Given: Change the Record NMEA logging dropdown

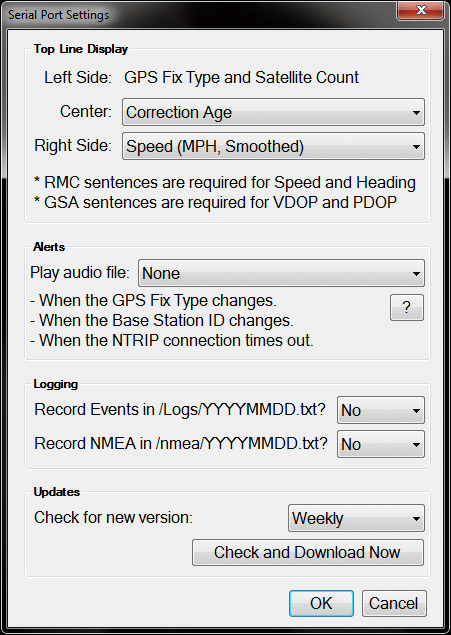Looking at the screenshot, I should 381,444.
